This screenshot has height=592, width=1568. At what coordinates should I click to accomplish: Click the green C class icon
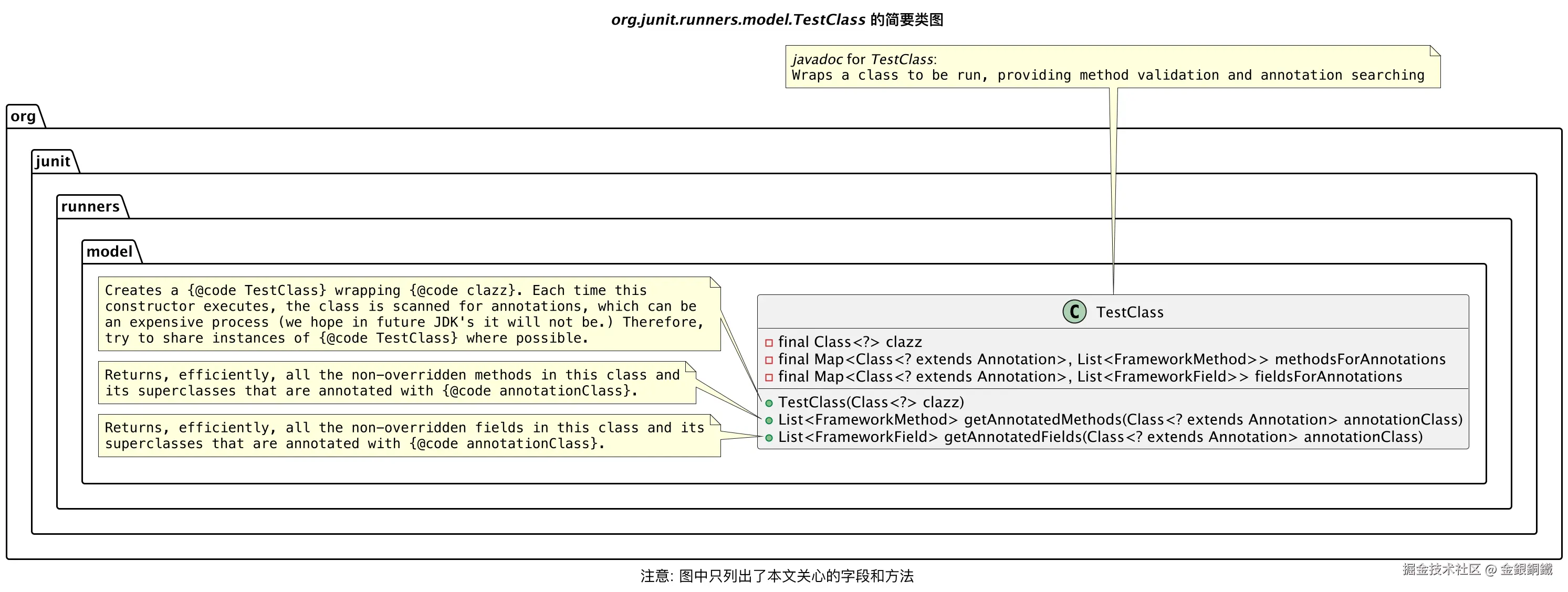(x=1074, y=312)
